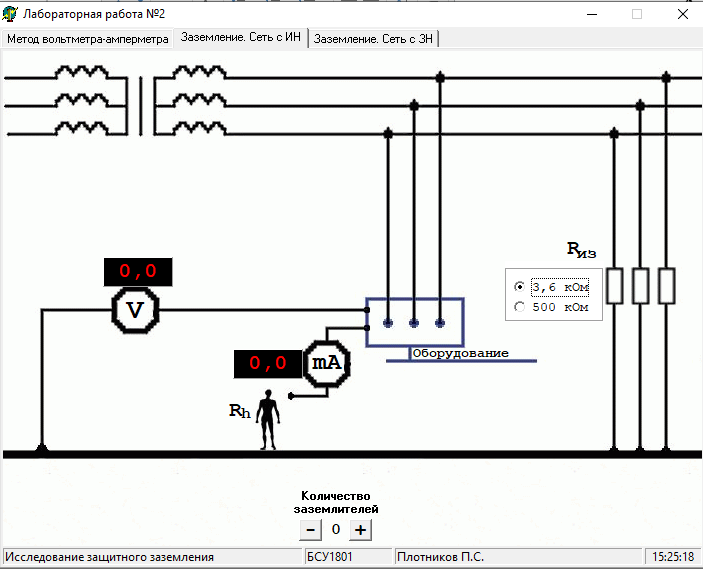Minimize the Лабораторная работа №2 window
Screen dimensions: 703x569
click(x=592, y=14)
